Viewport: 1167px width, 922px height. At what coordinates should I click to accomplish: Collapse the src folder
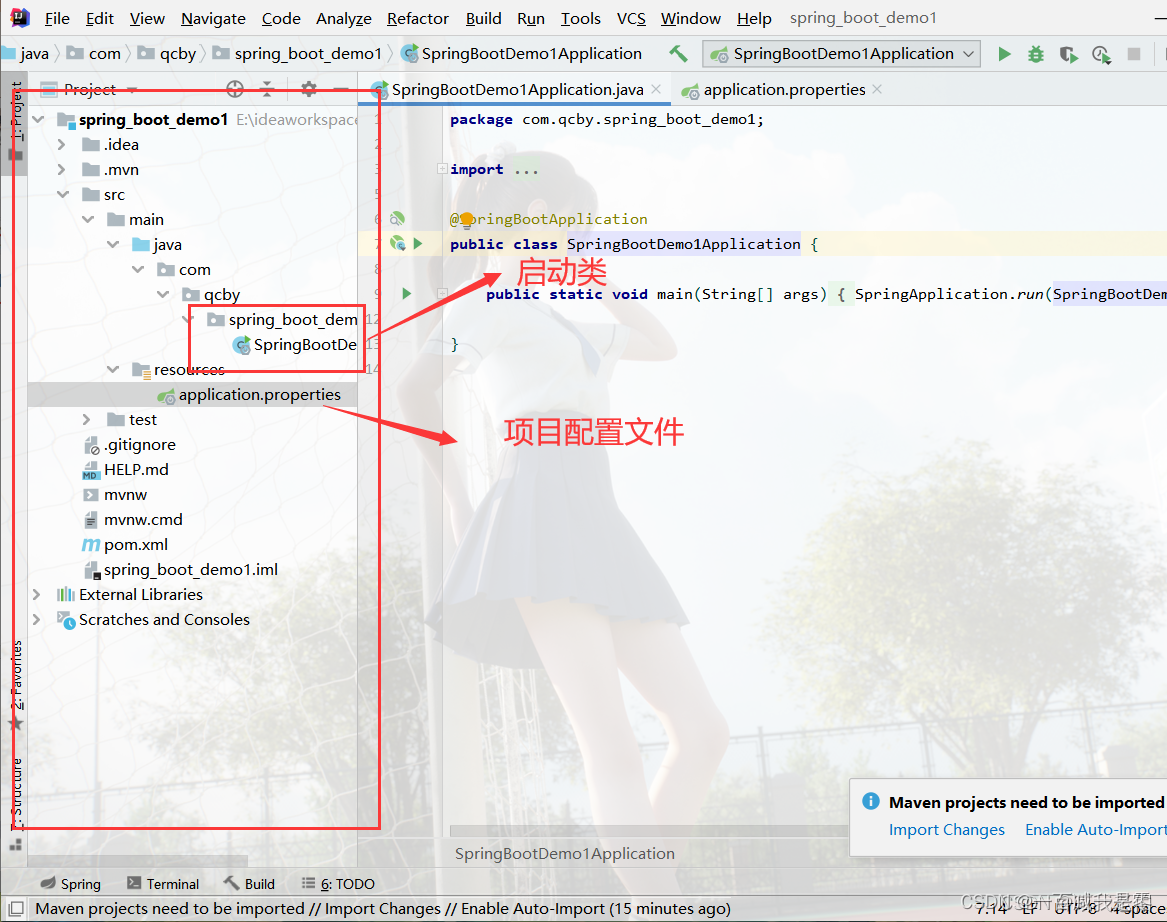coord(63,194)
